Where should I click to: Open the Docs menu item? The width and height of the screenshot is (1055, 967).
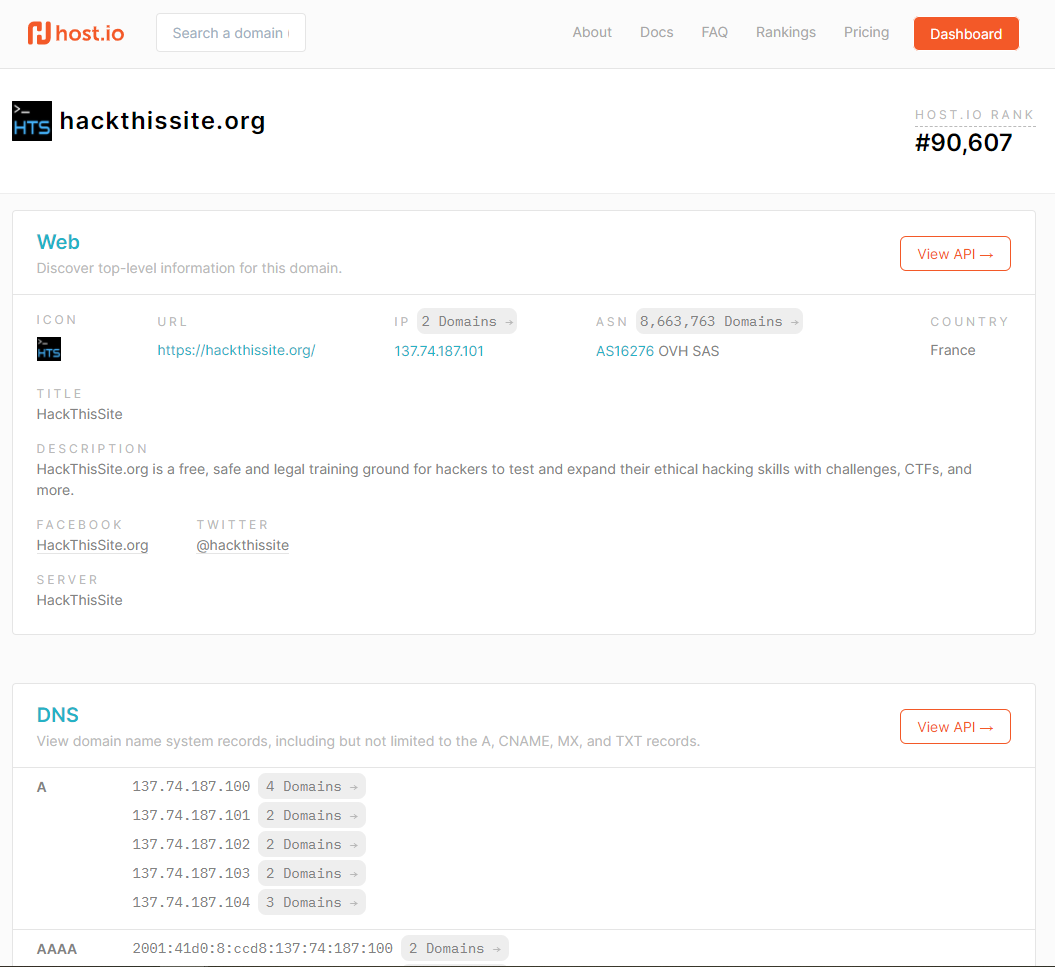point(657,32)
